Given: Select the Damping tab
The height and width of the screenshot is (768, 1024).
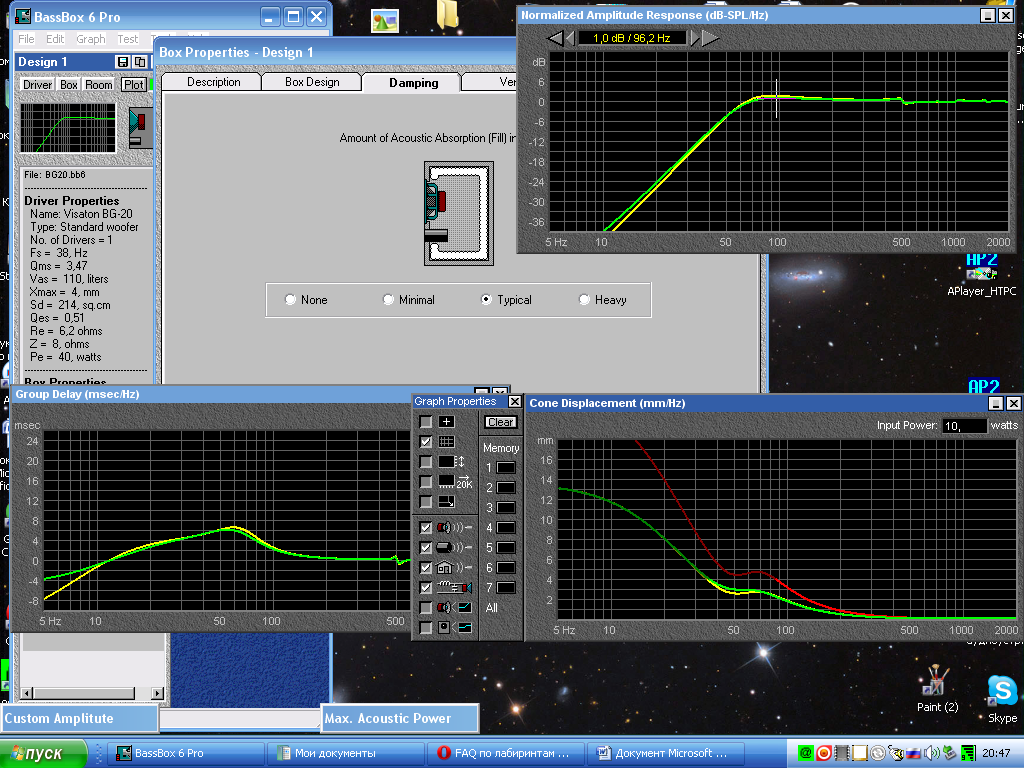Looking at the screenshot, I should coord(413,82).
